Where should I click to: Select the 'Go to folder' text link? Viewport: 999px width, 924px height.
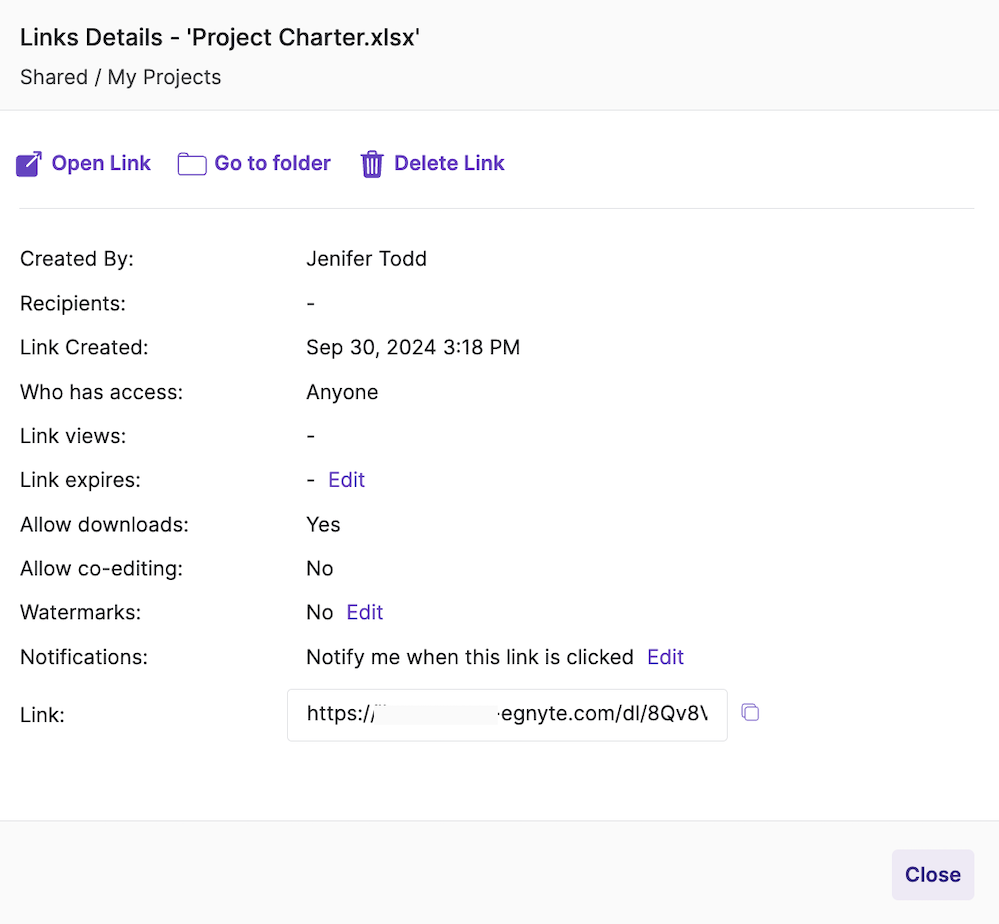coord(273,163)
